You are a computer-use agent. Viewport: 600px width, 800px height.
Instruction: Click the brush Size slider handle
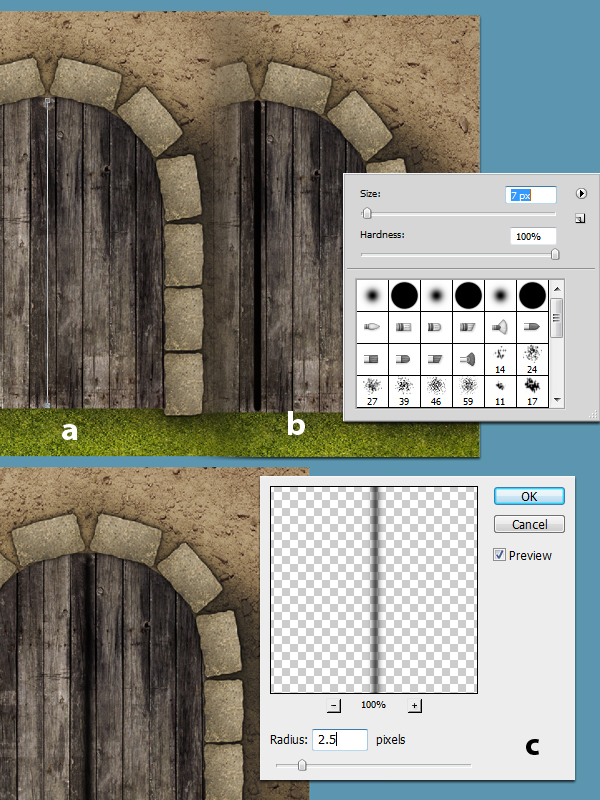coord(367,213)
